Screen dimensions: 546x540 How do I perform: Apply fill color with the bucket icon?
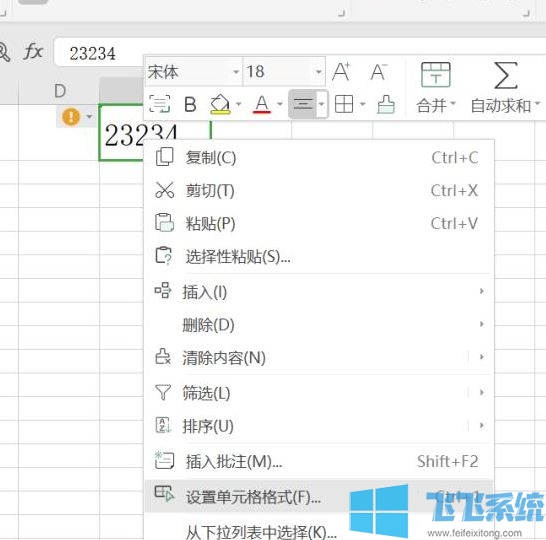tap(220, 104)
